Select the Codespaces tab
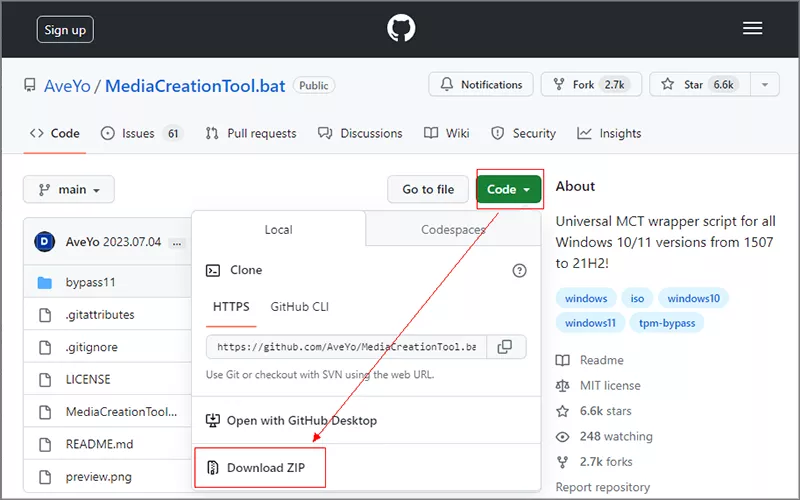800x500 pixels. tap(453, 230)
